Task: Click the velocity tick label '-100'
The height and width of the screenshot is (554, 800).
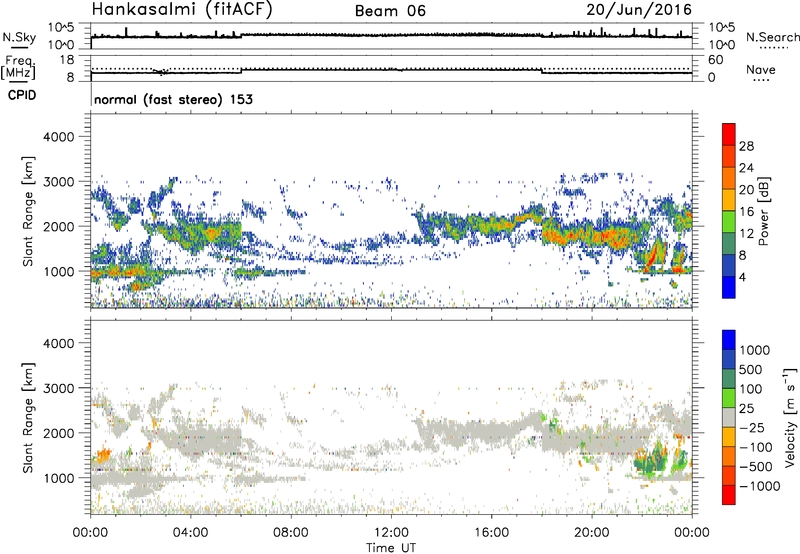Action: point(756,447)
